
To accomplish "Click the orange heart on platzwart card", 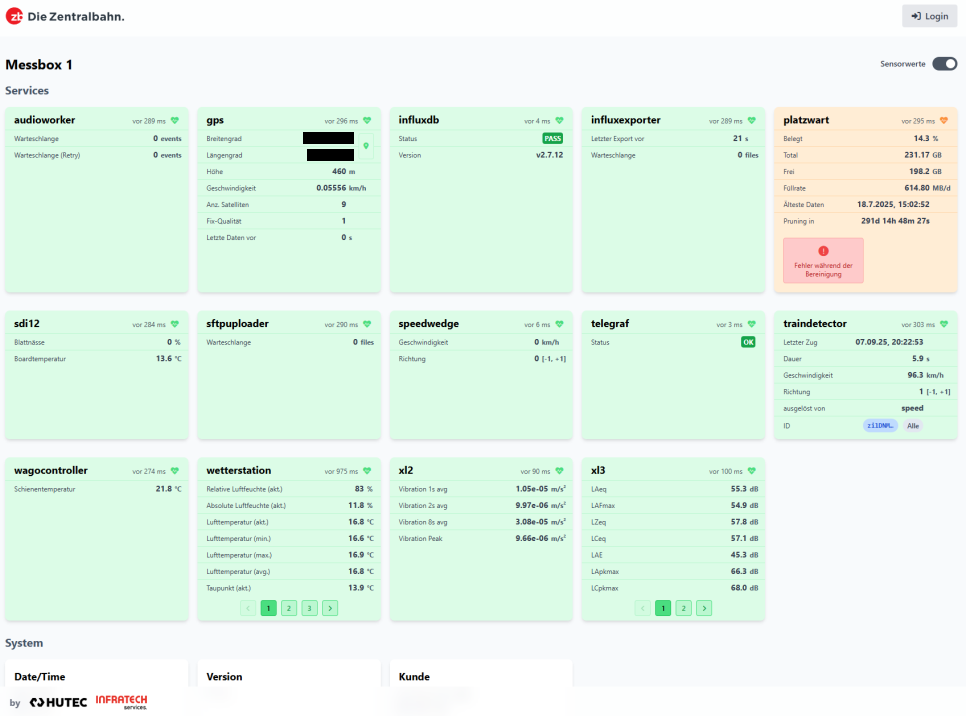I will [943, 121].
